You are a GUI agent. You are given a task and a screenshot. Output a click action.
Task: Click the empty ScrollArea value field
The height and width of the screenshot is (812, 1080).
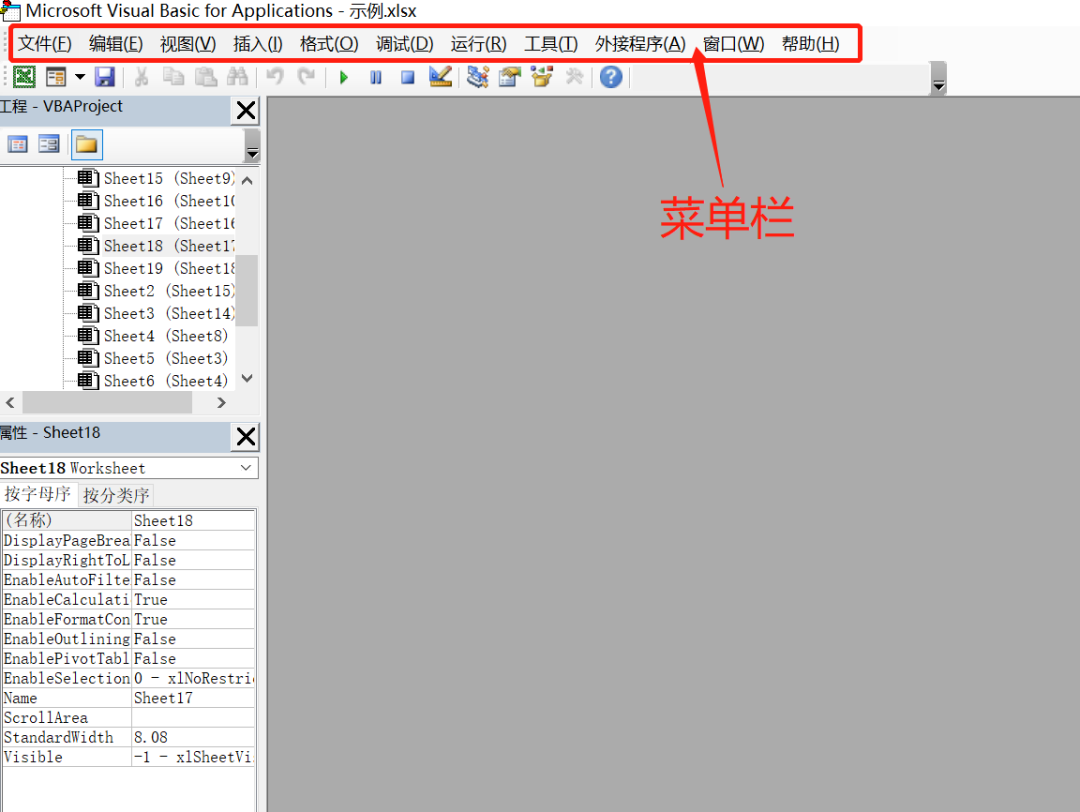(194, 718)
